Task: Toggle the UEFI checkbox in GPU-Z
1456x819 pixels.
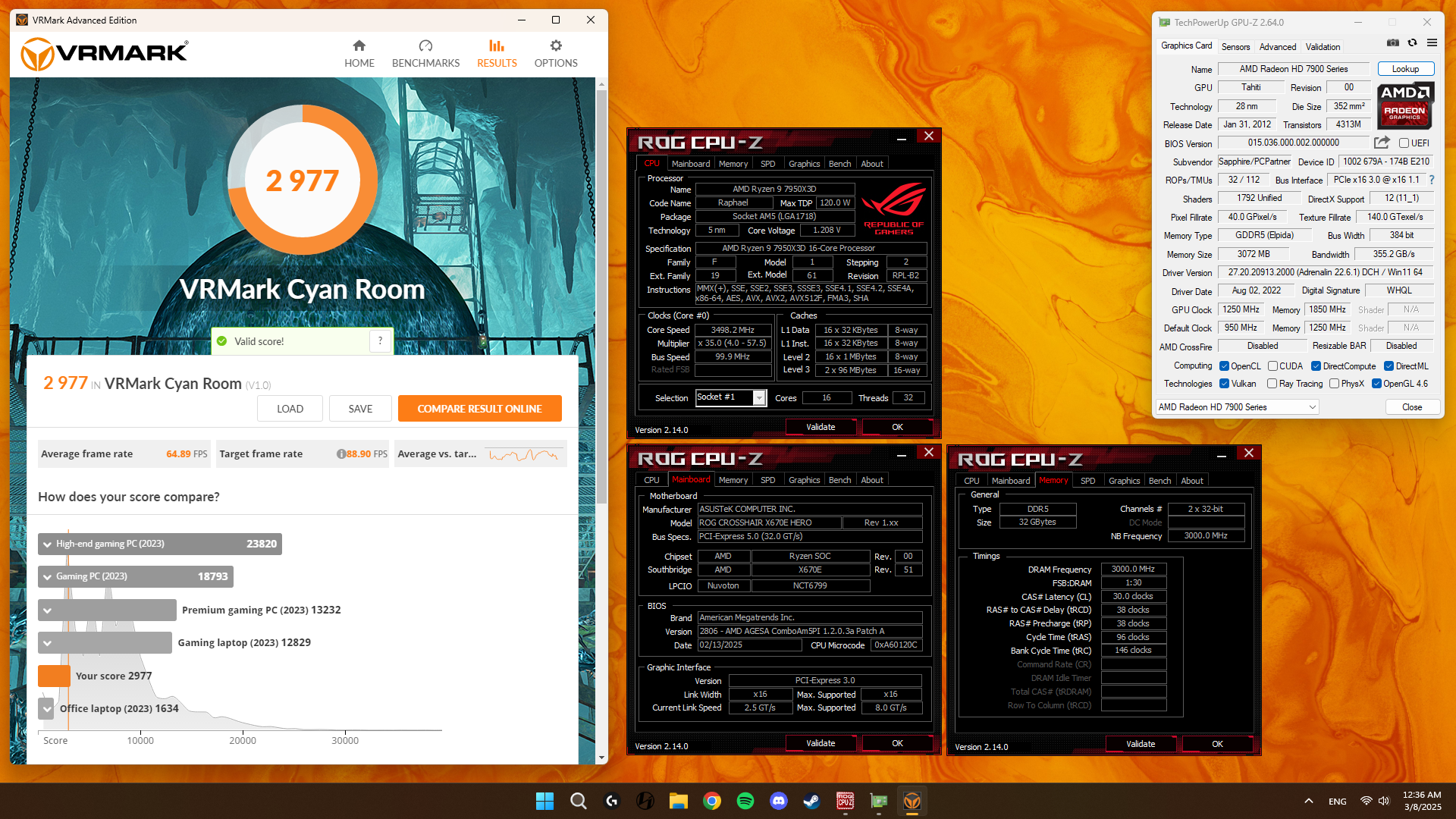Action: point(1404,143)
